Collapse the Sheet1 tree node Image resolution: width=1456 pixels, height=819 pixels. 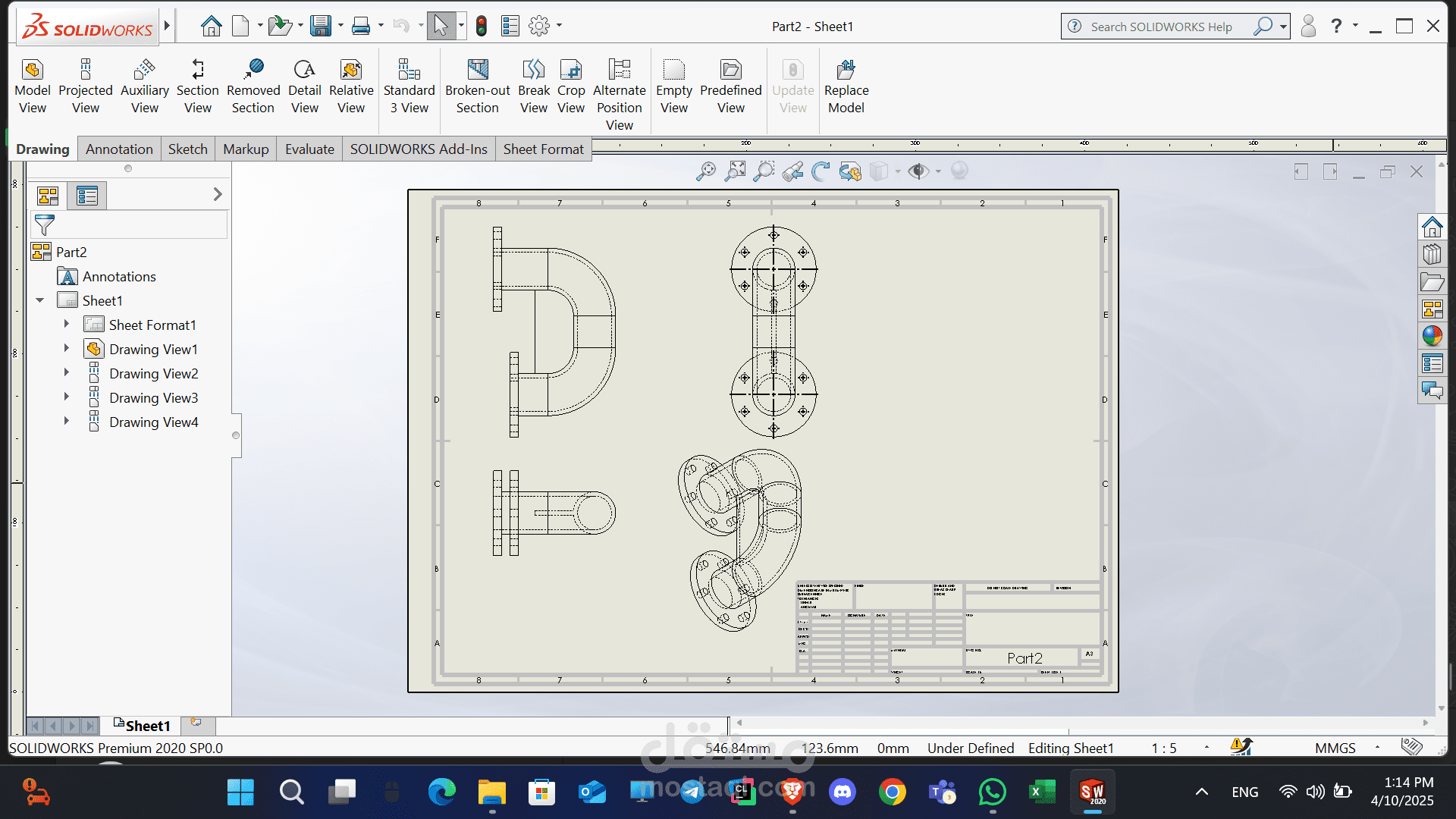[x=40, y=300]
